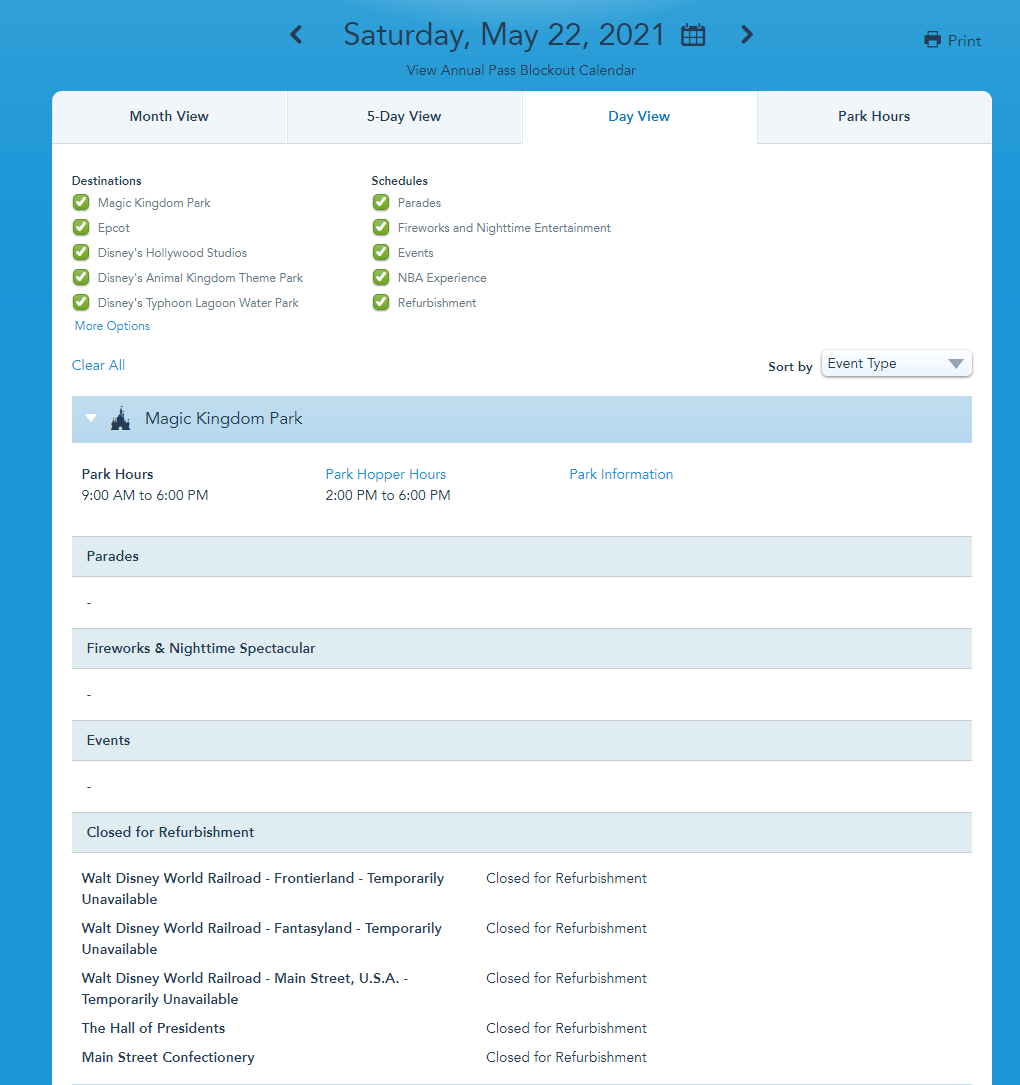This screenshot has height=1085, width=1020.
Task: Expand More Options under Destinations
Action: tap(112, 326)
